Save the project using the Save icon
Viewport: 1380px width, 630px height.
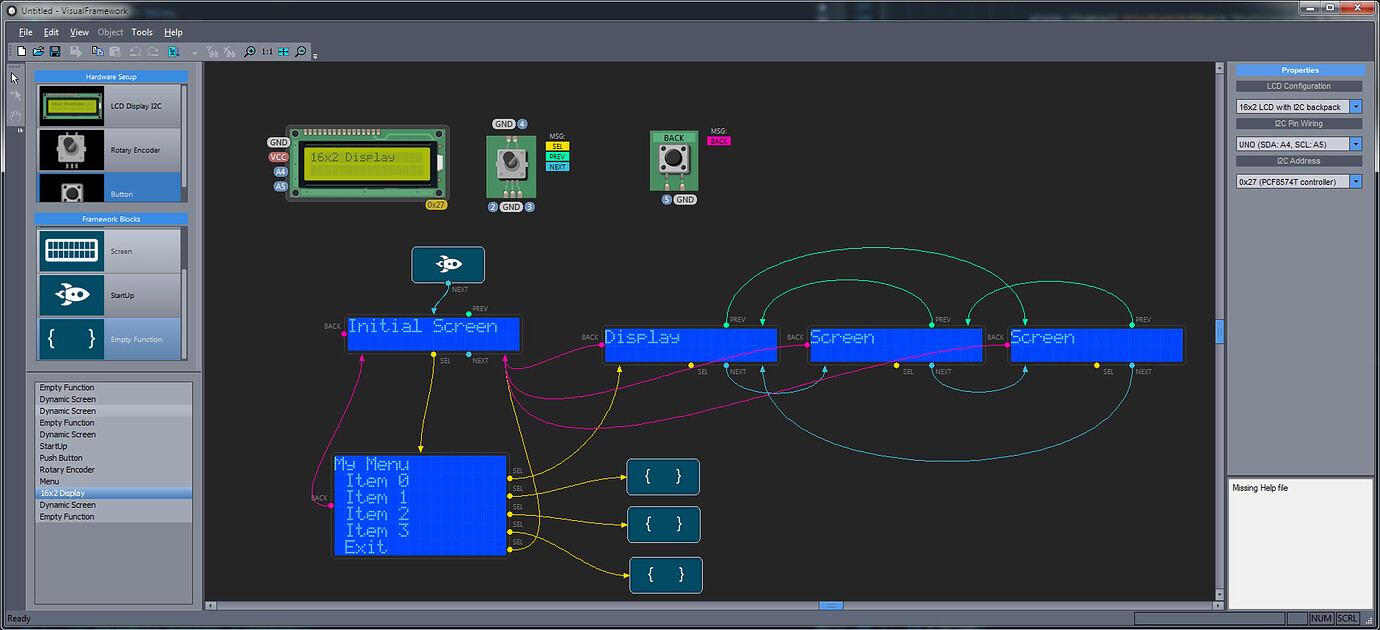pos(54,51)
